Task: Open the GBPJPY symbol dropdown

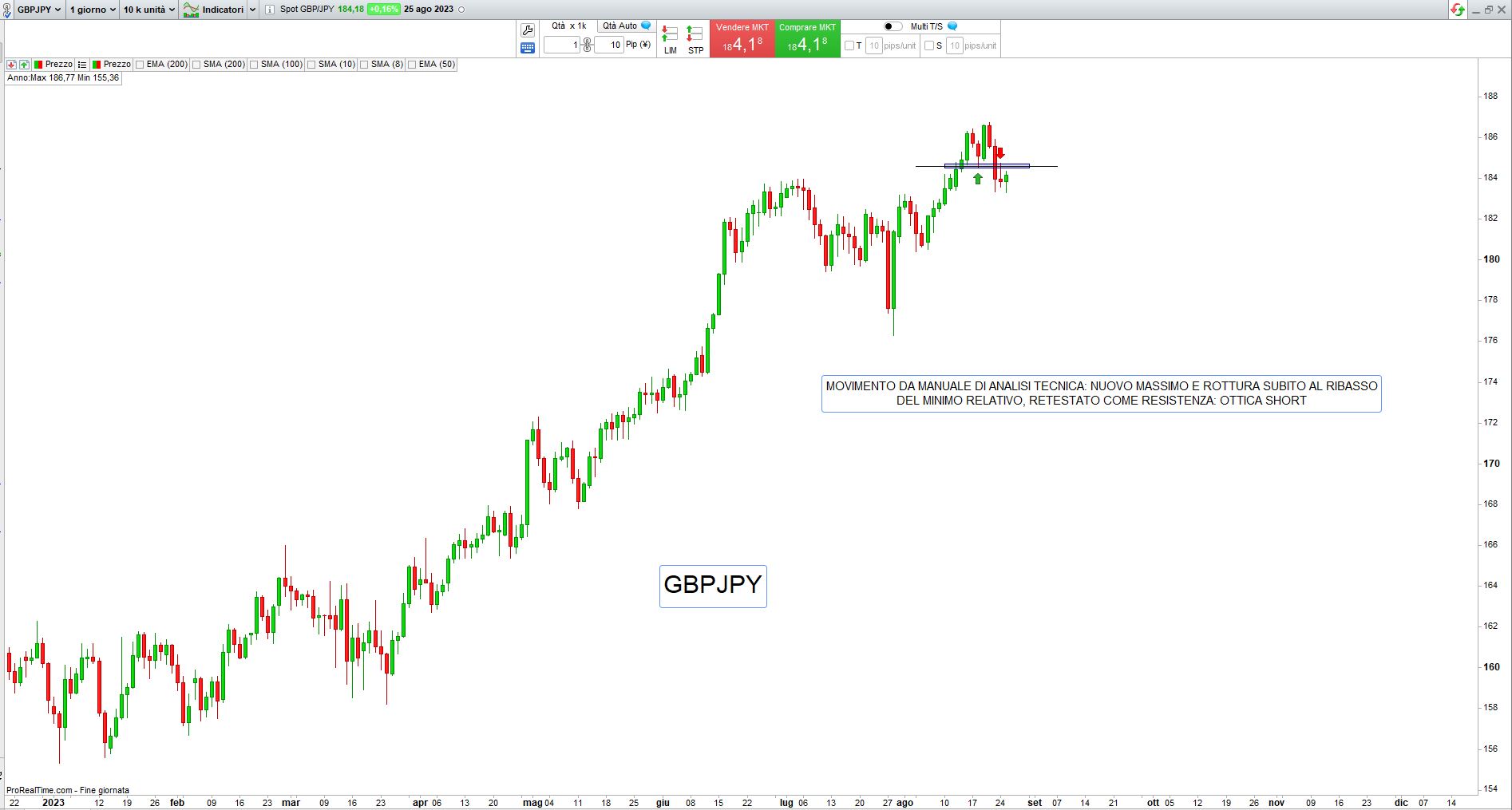Action: pyautogui.click(x=38, y=10)
